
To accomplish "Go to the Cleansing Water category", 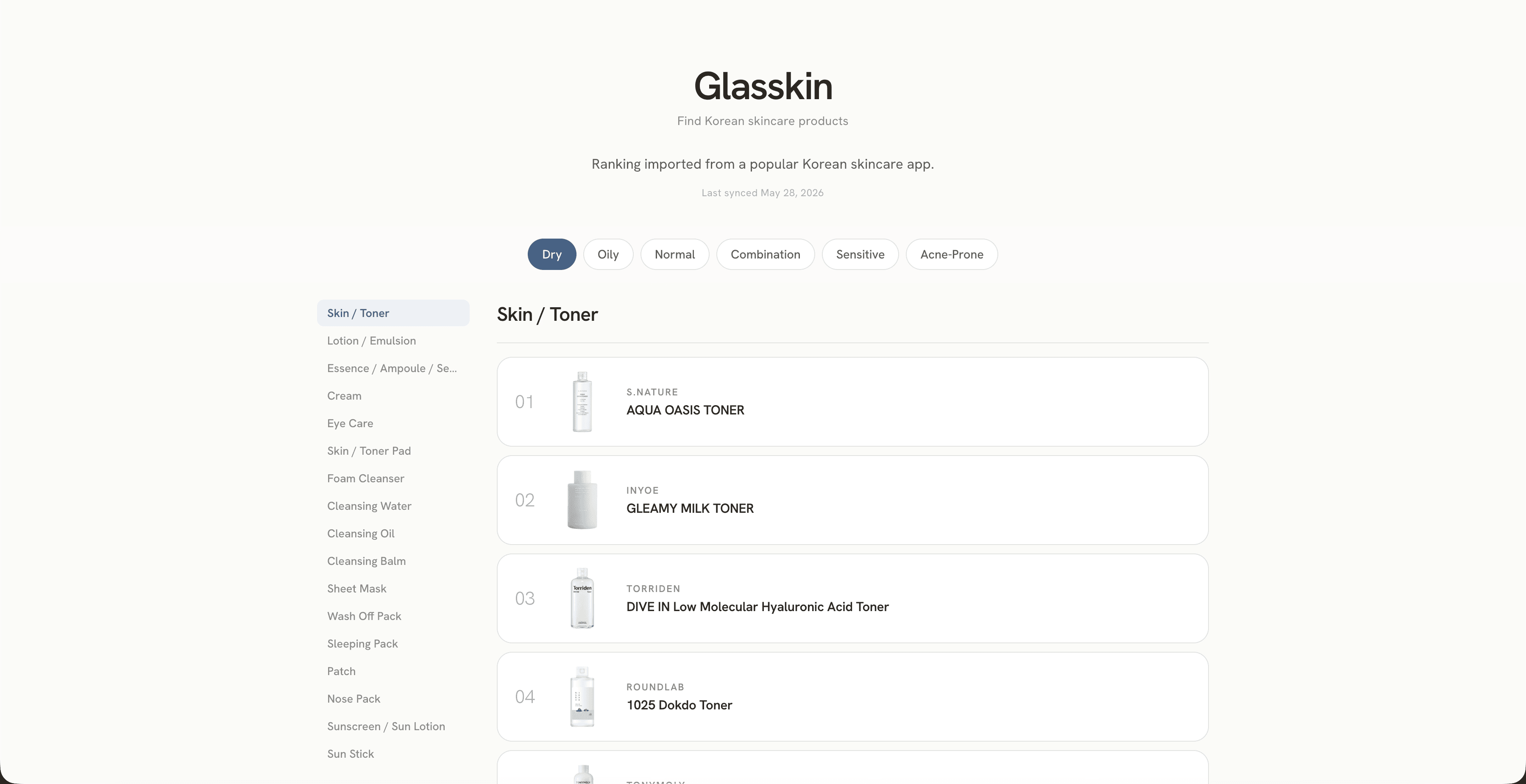I will click(x=393, y=506).
